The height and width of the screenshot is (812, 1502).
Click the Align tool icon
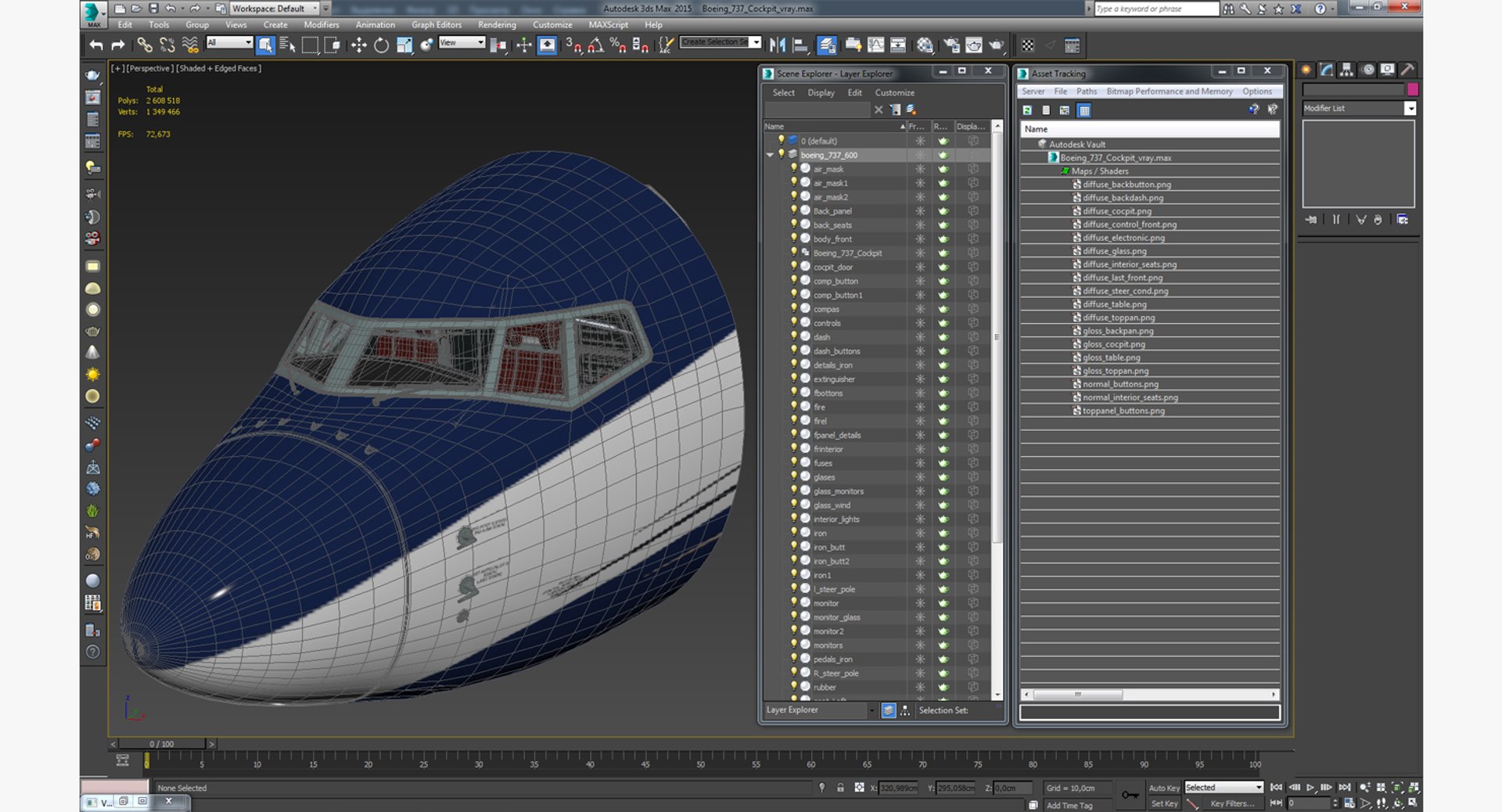coord(800,45)
